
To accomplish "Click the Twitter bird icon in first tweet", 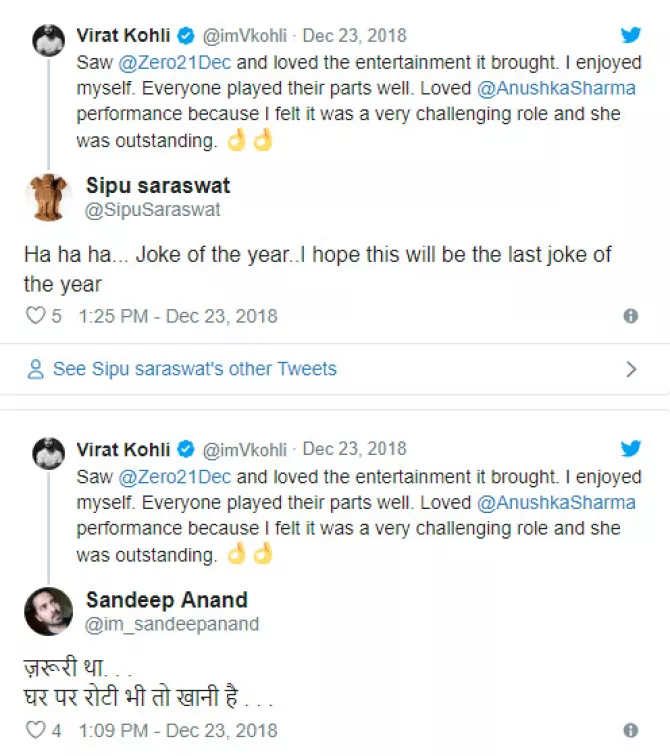I will (631, 36).
